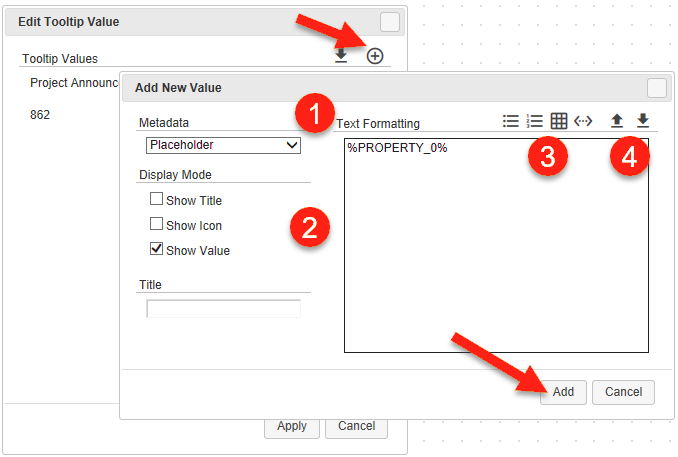Click Apply in Edit Tooltip Value dialog
This screenshot has width=678, height=457.
click(292, 426)
